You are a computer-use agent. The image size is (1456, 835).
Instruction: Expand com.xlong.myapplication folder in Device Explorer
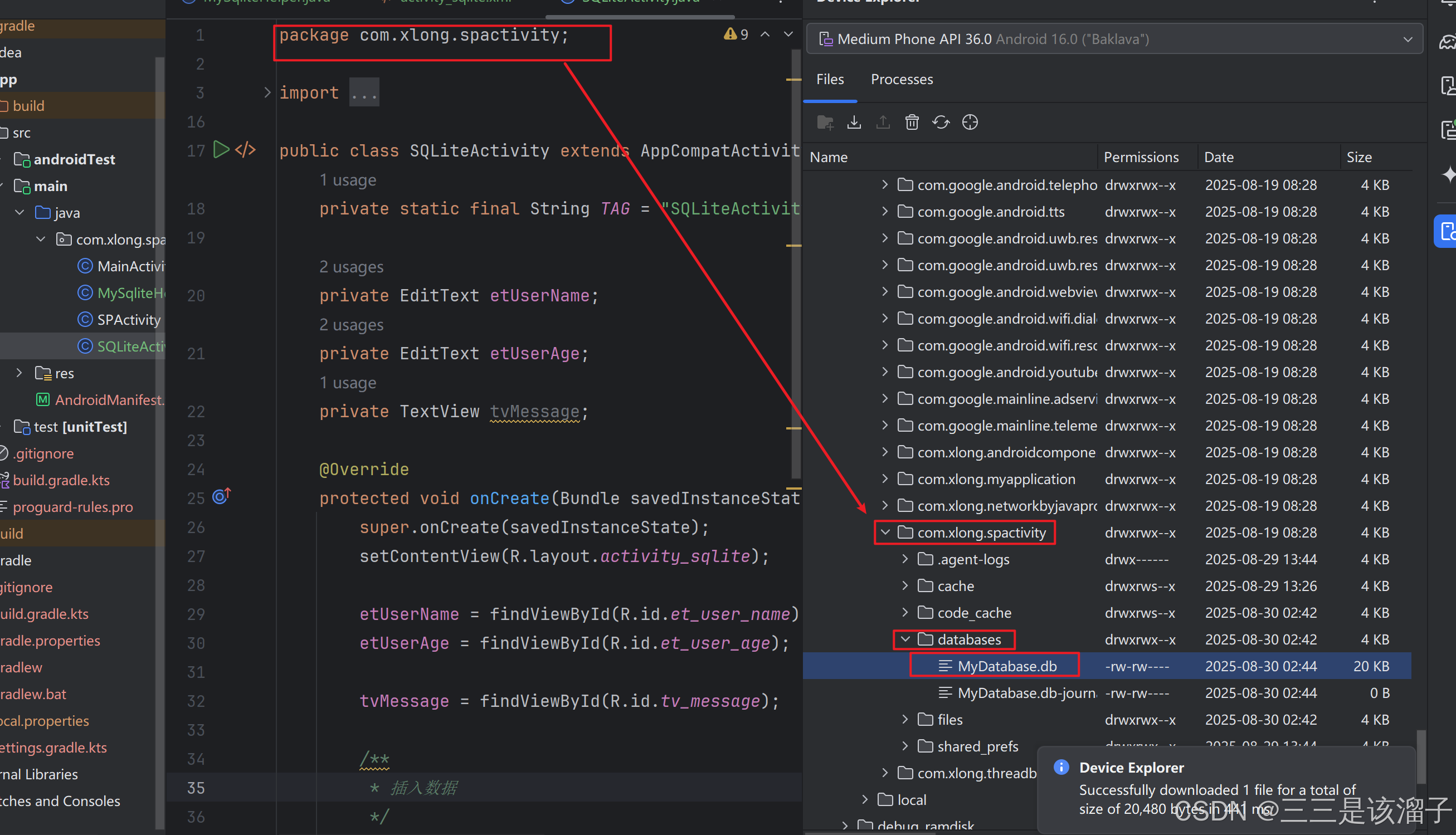pyautogui.click(x=885, y=479)
